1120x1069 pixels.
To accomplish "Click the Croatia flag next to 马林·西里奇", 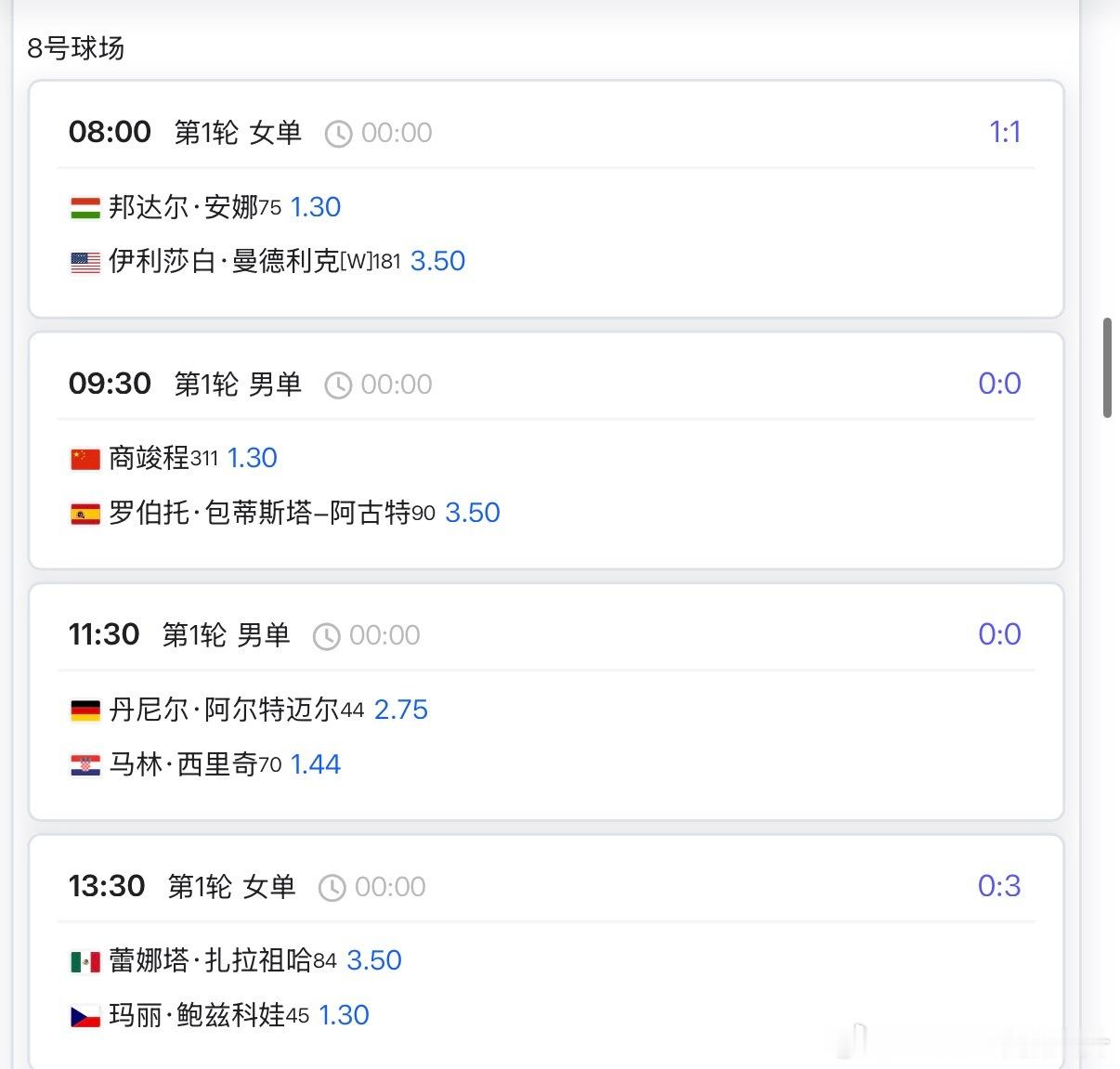I will (x=85, y=764).
